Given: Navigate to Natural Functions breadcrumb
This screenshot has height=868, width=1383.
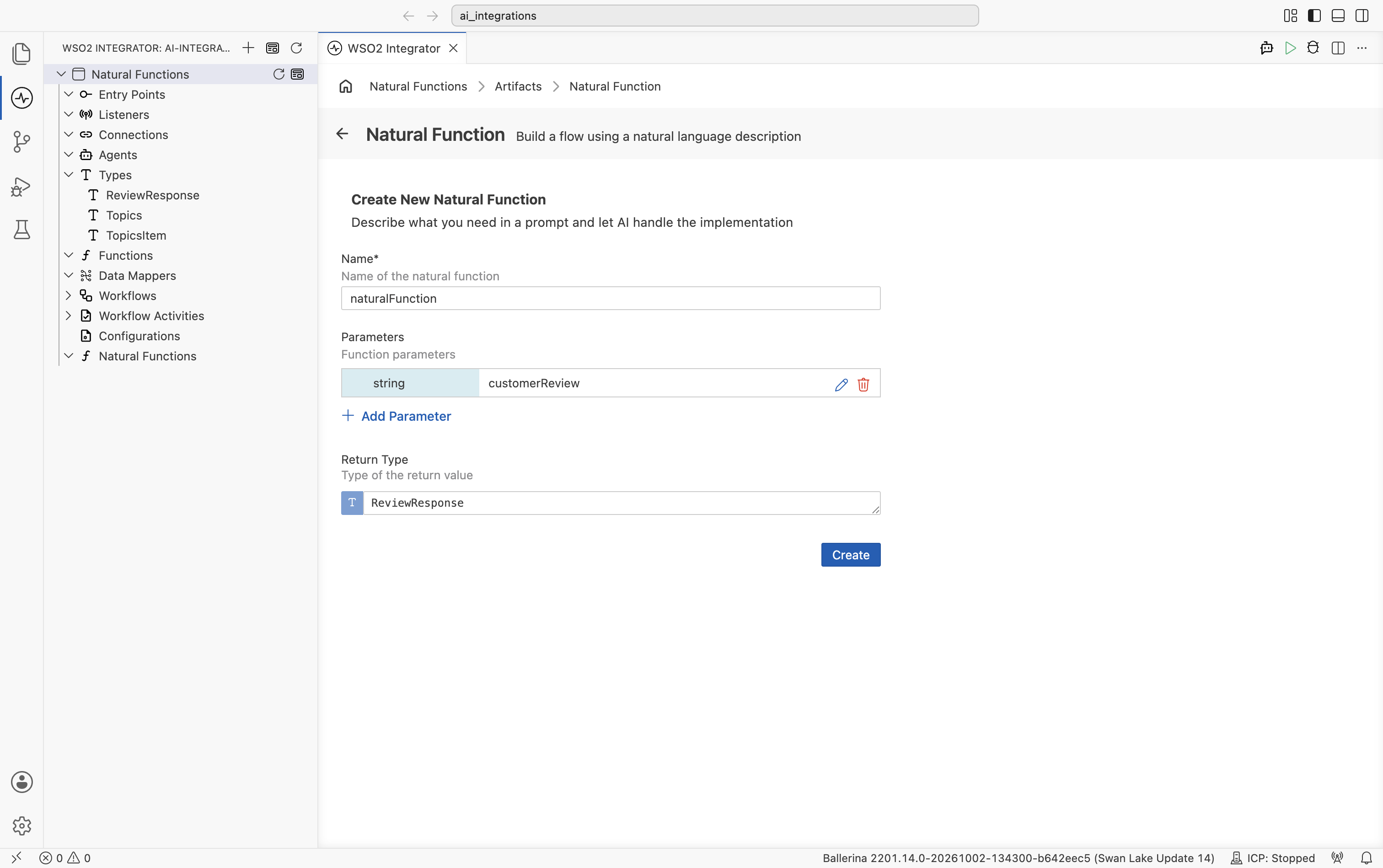Looking at the screenshot, I should 418,86.
